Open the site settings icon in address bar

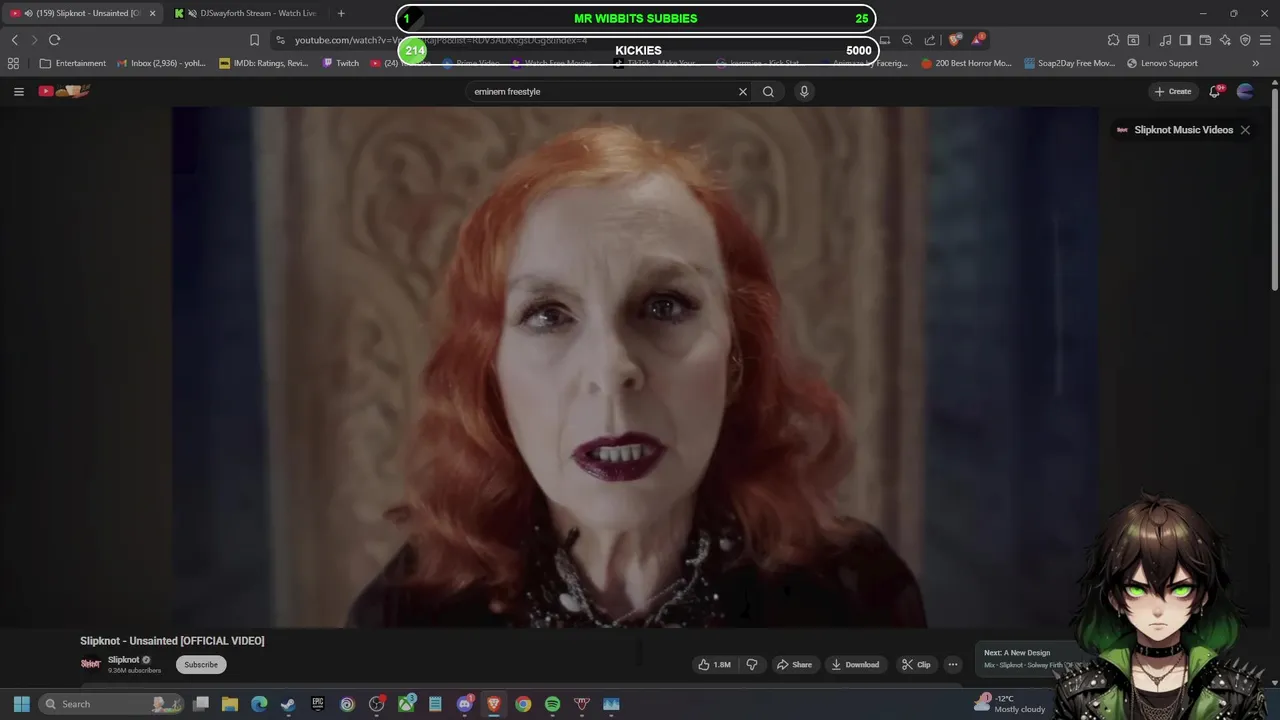coord(280,40)
